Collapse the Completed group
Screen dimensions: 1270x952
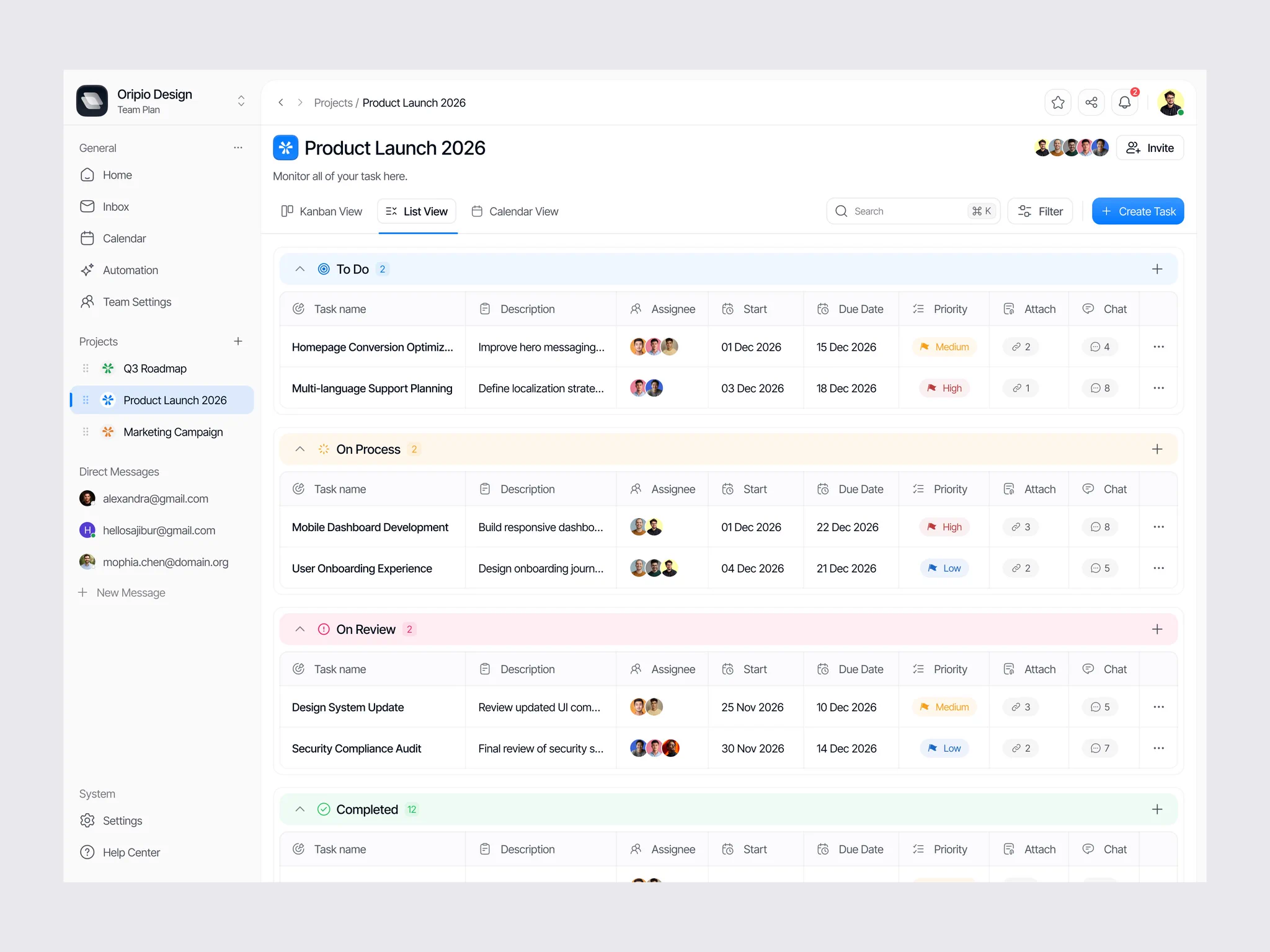click(x=300, y=809)
